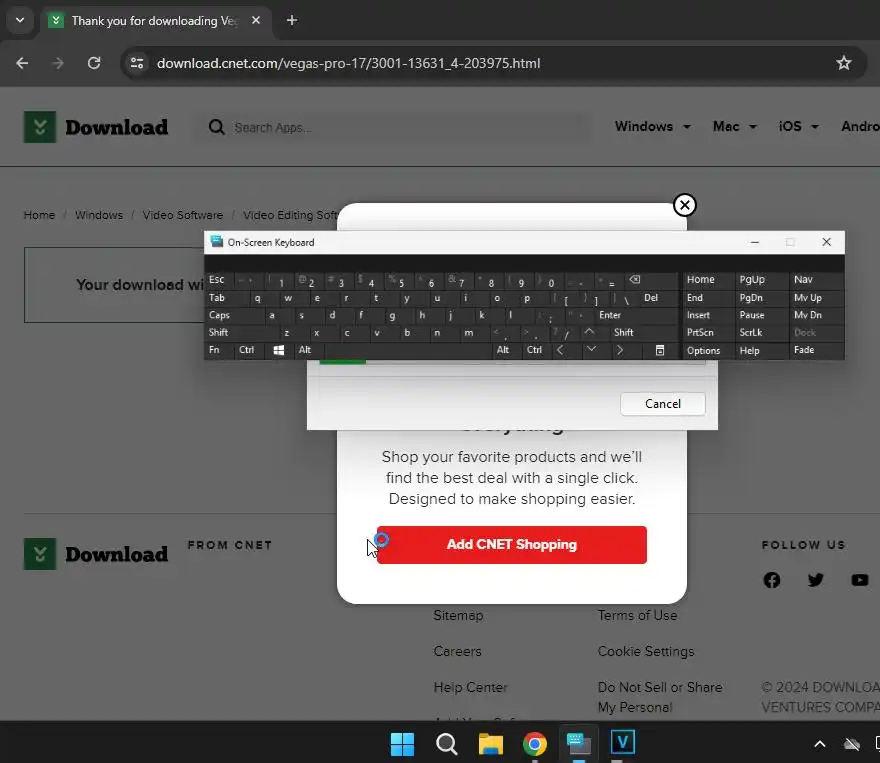Open the tab search dropdown arrow
The image size is (880, 763).
[x=20, y=21]
